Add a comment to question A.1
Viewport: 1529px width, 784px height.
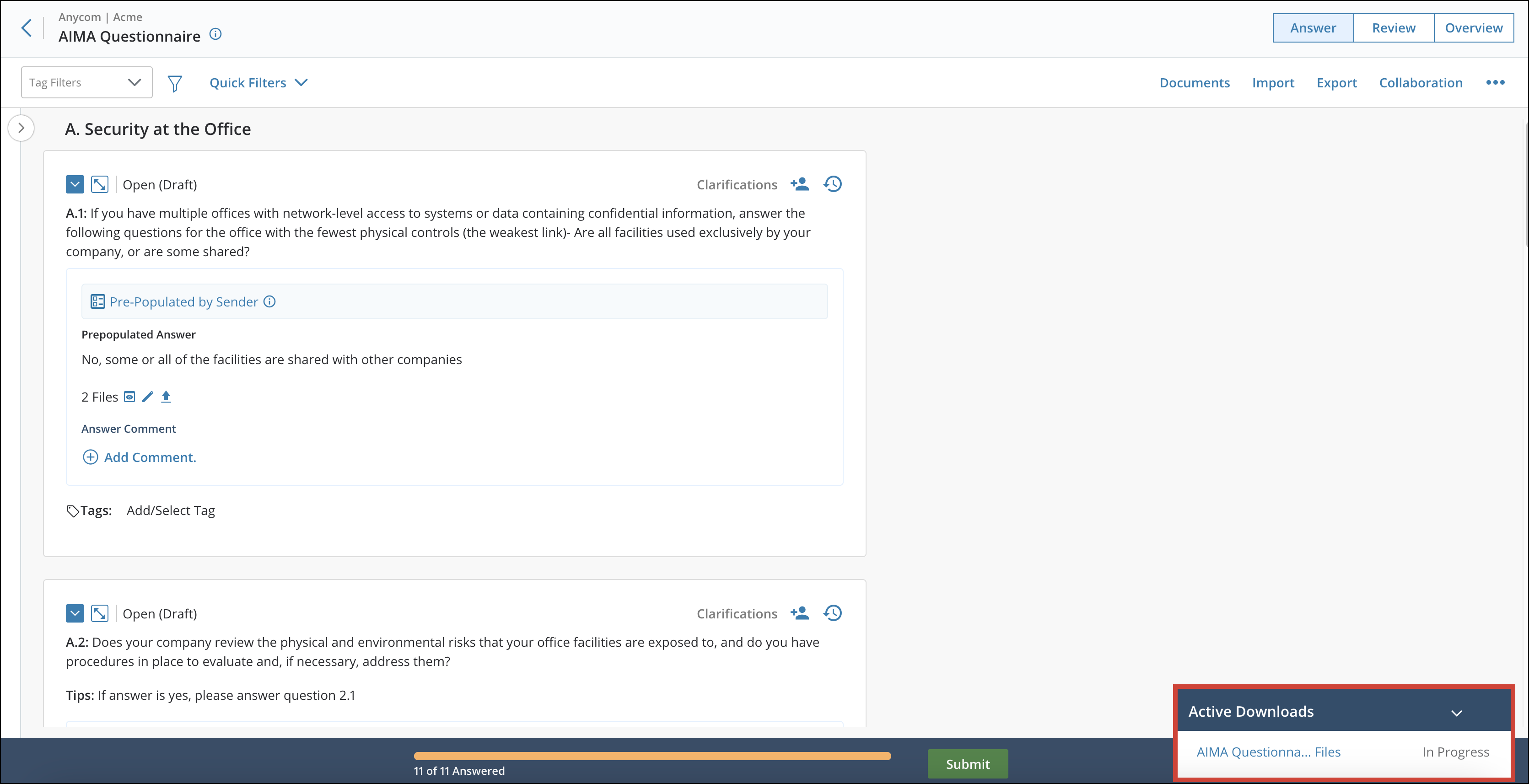click(139, 457)
